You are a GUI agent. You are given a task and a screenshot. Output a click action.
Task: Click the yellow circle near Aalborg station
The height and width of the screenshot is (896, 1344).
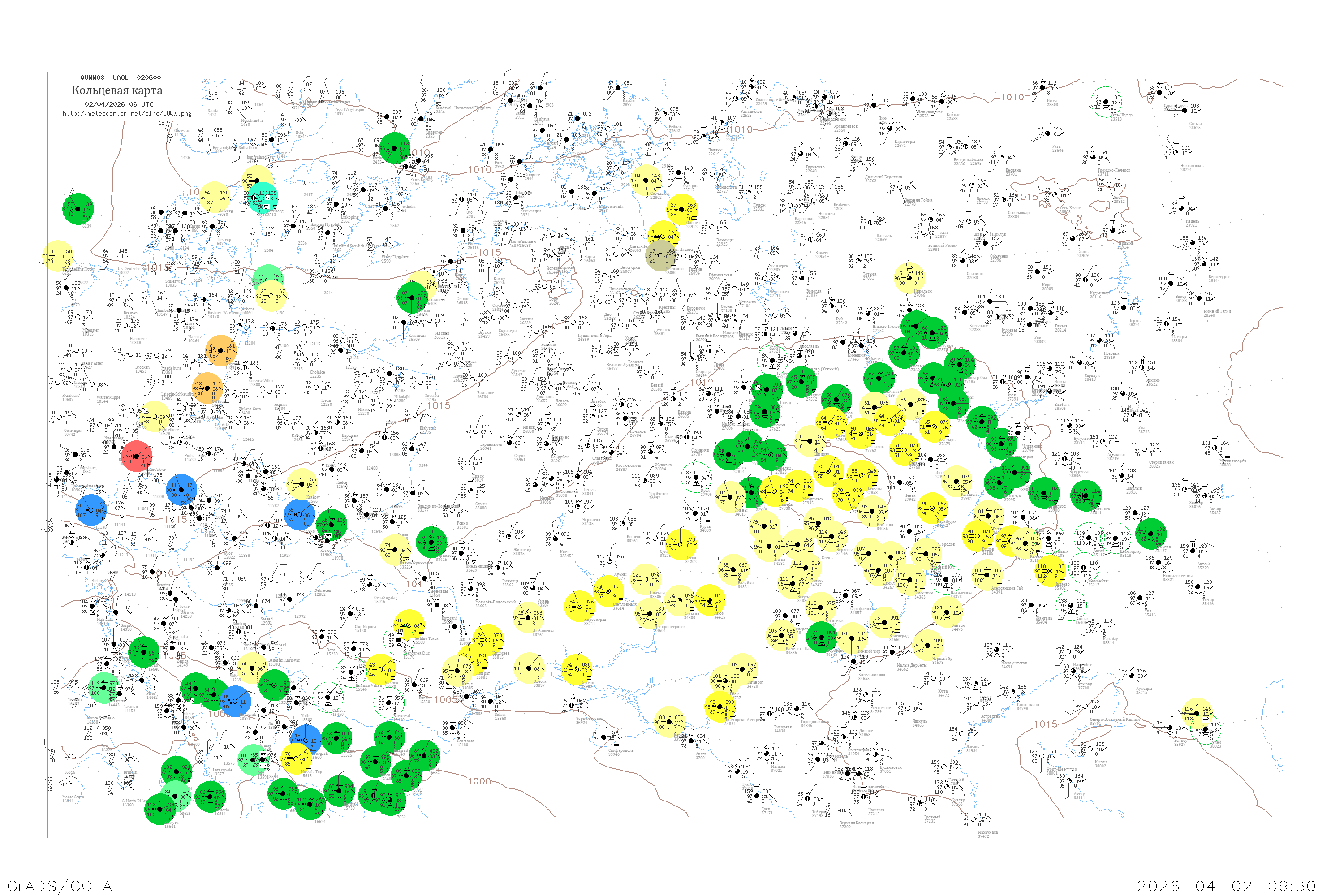tap(215, 197)
